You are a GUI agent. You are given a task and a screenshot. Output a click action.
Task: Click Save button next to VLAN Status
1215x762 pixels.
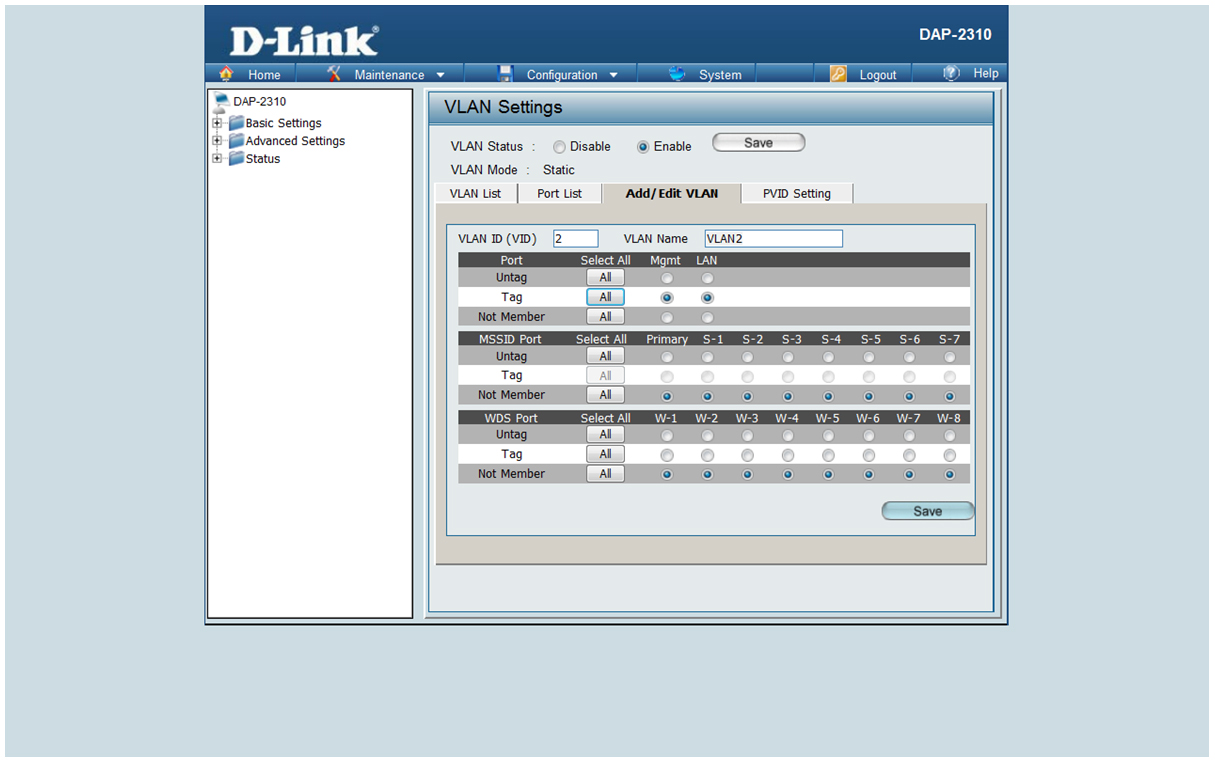coord(758,143)
